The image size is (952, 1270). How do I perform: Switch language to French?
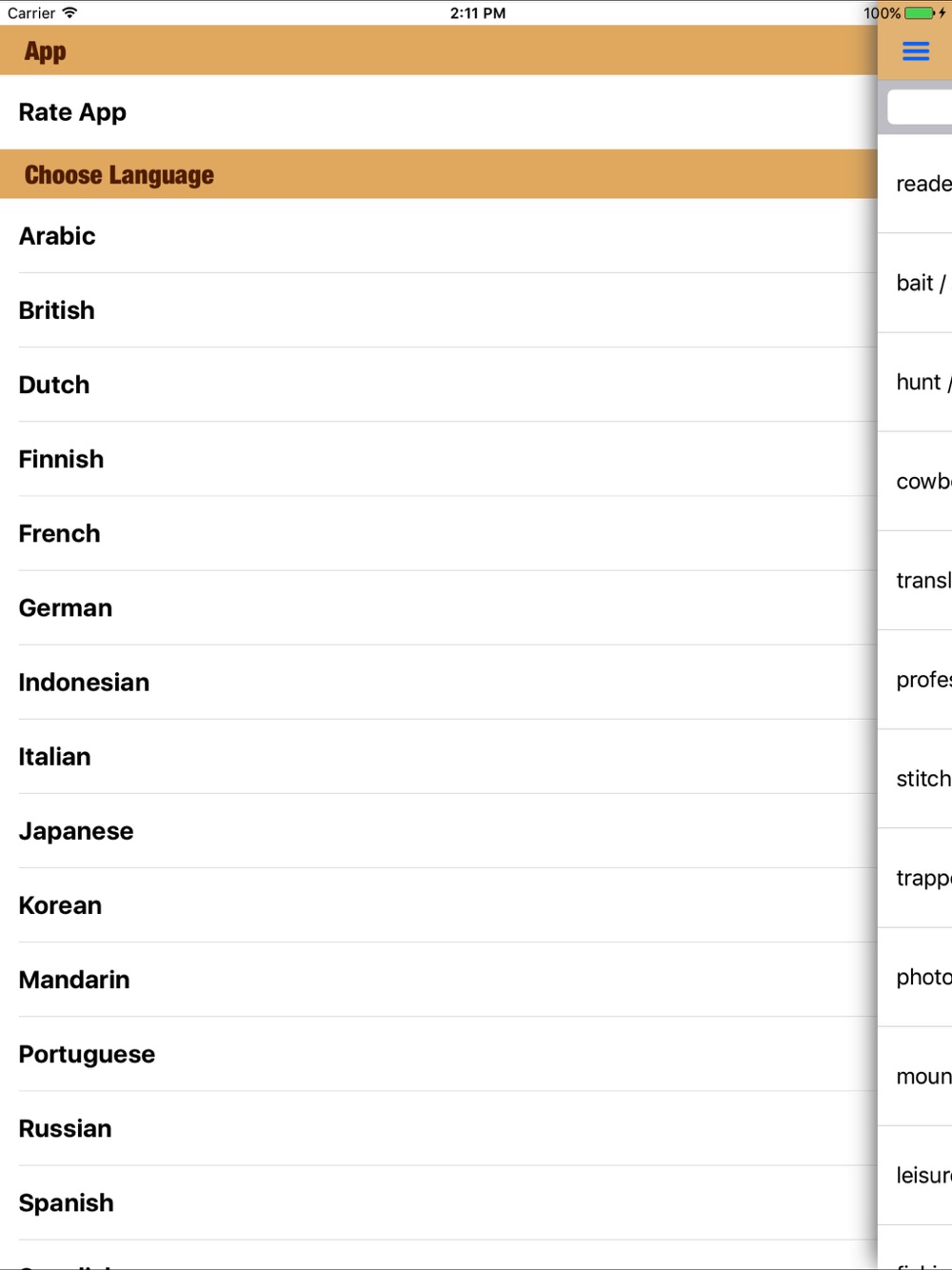(438, 533)
